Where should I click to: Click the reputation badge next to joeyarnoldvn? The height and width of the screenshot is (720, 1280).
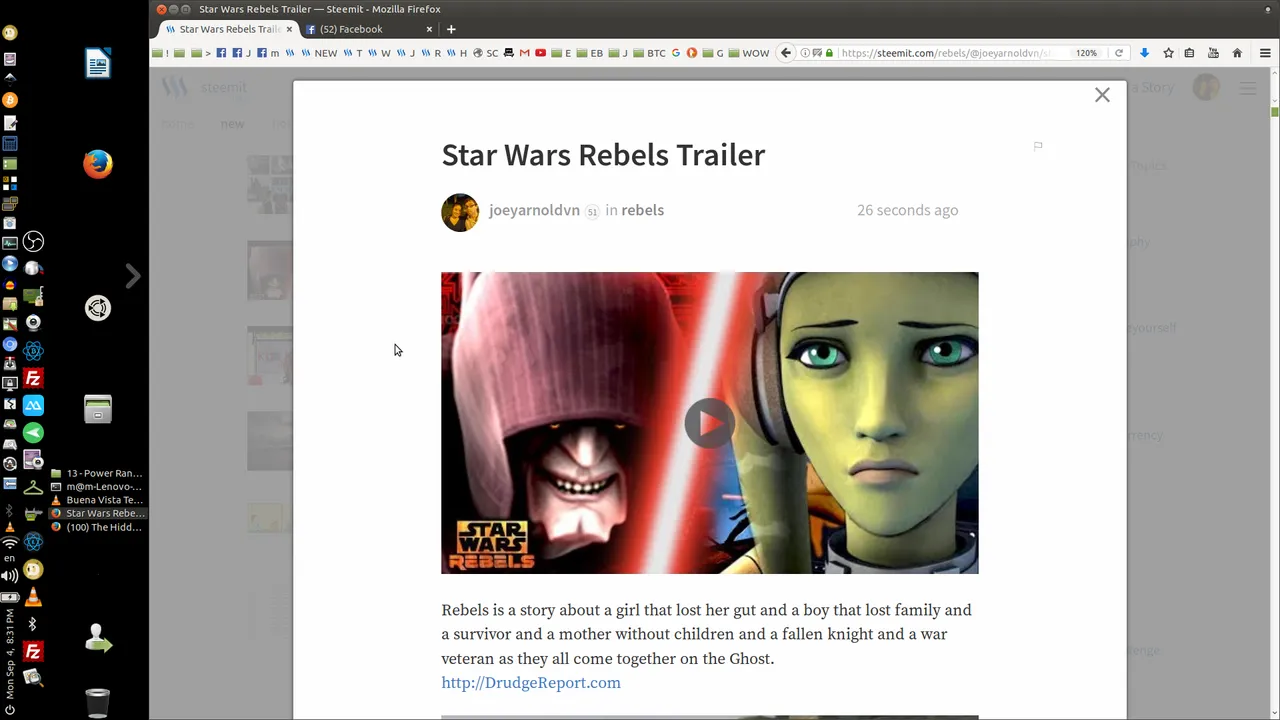[592, 211]
